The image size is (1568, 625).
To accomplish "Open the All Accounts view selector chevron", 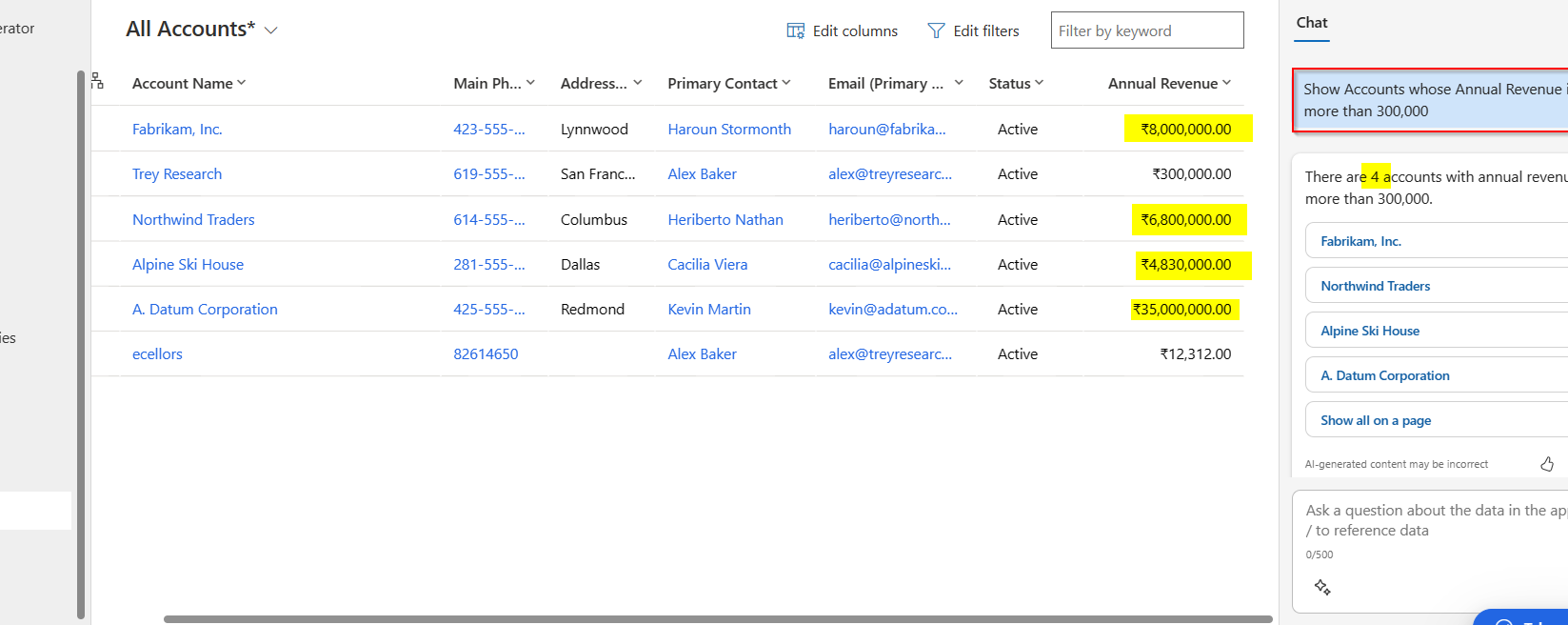I will coord(271,30).
